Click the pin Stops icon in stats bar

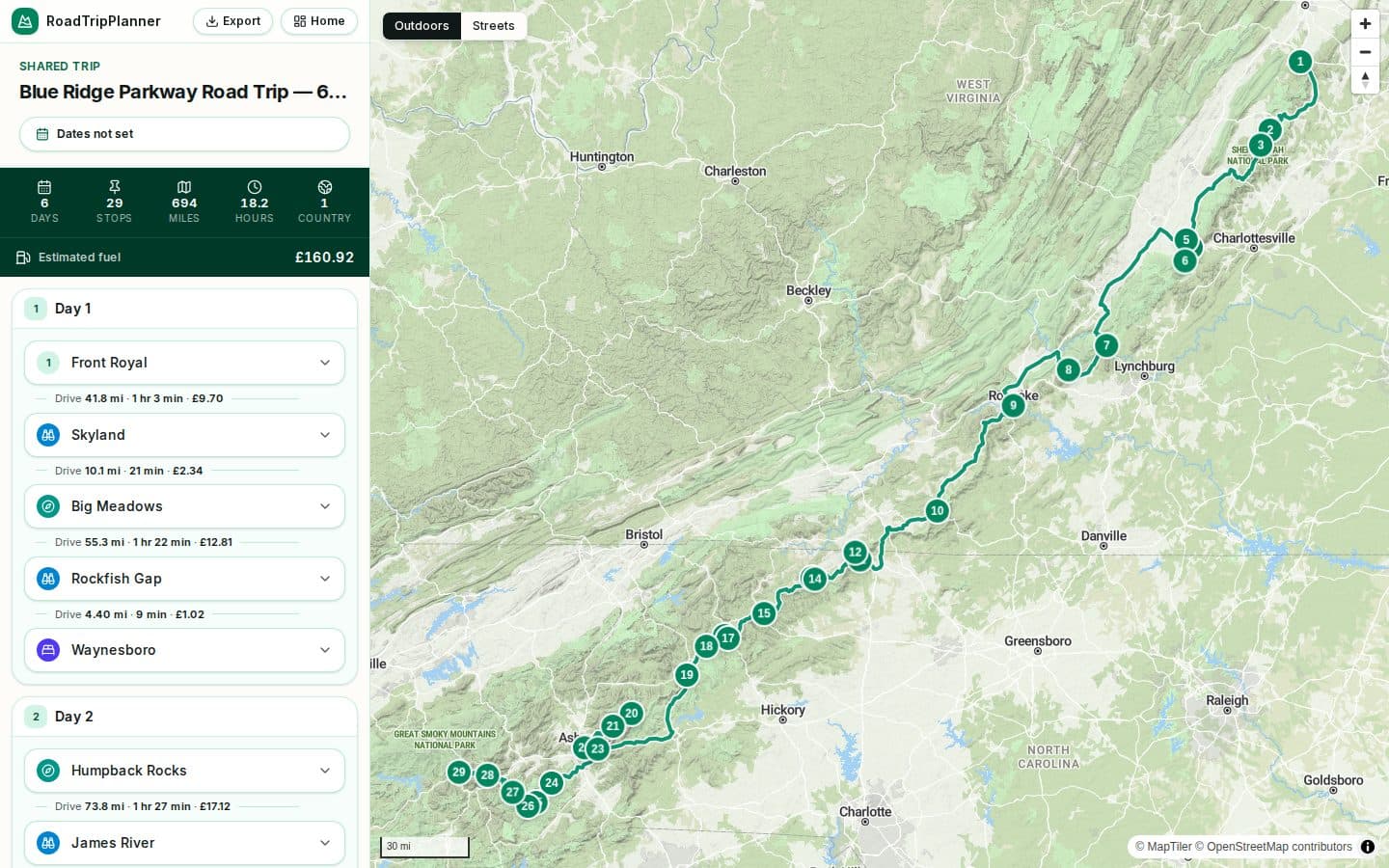click(115, 187)
